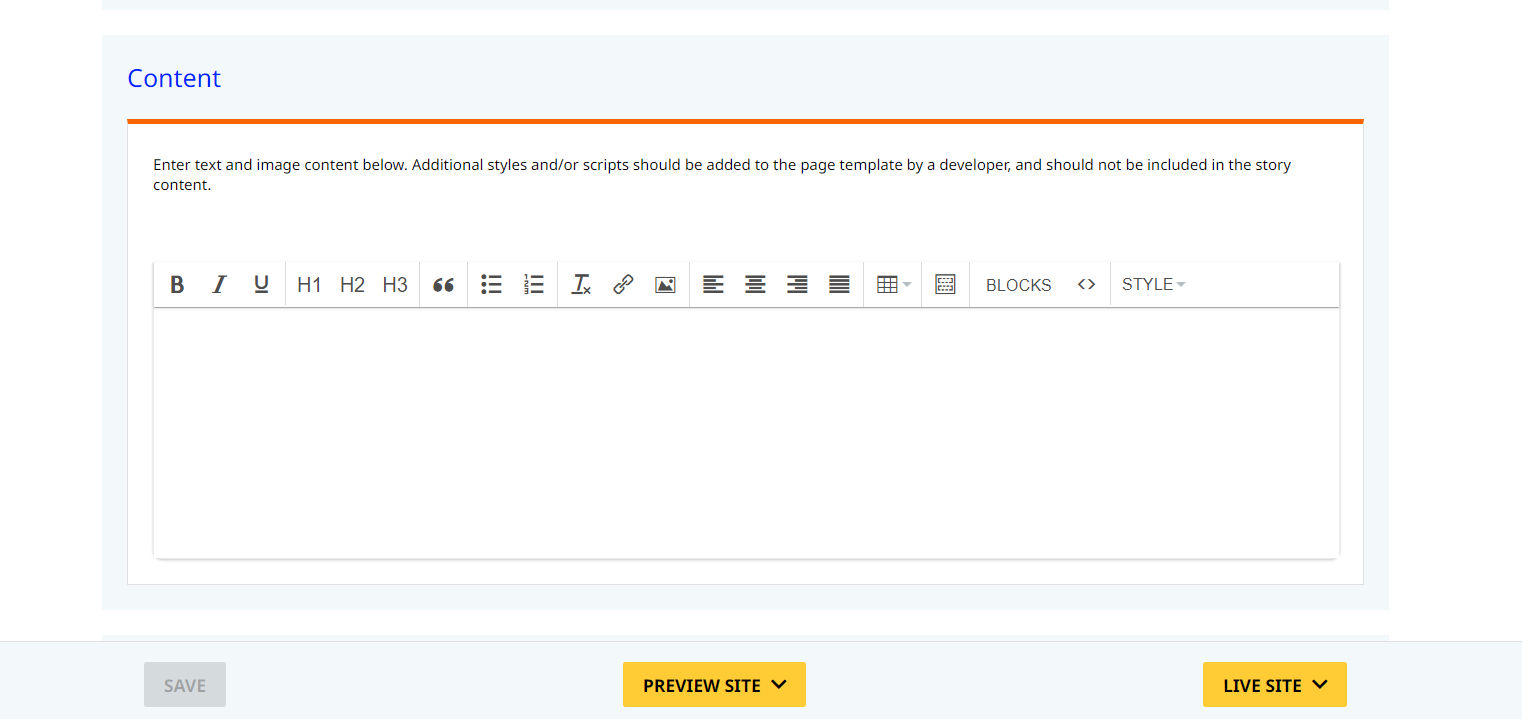Toggle bold formatting in the editor toolbar
The height and width of the screenshot is (719, 1522).
click(x=177, y=285)
